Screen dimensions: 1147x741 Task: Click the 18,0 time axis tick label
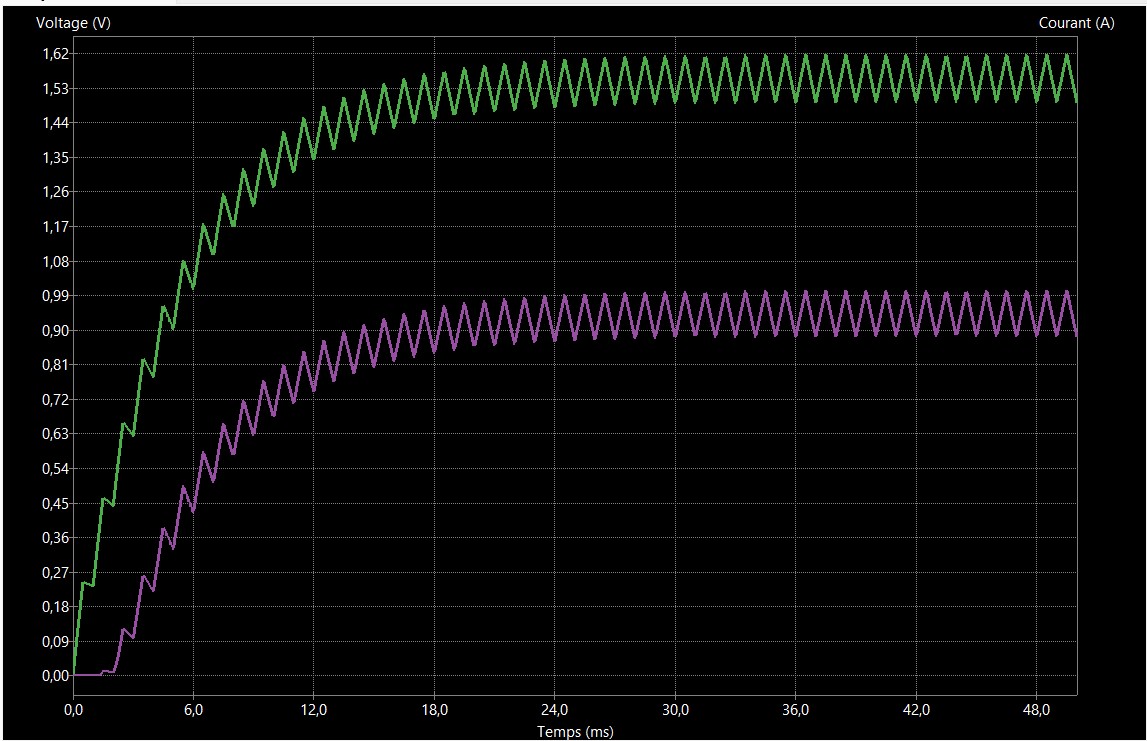[x=435, y=710]
